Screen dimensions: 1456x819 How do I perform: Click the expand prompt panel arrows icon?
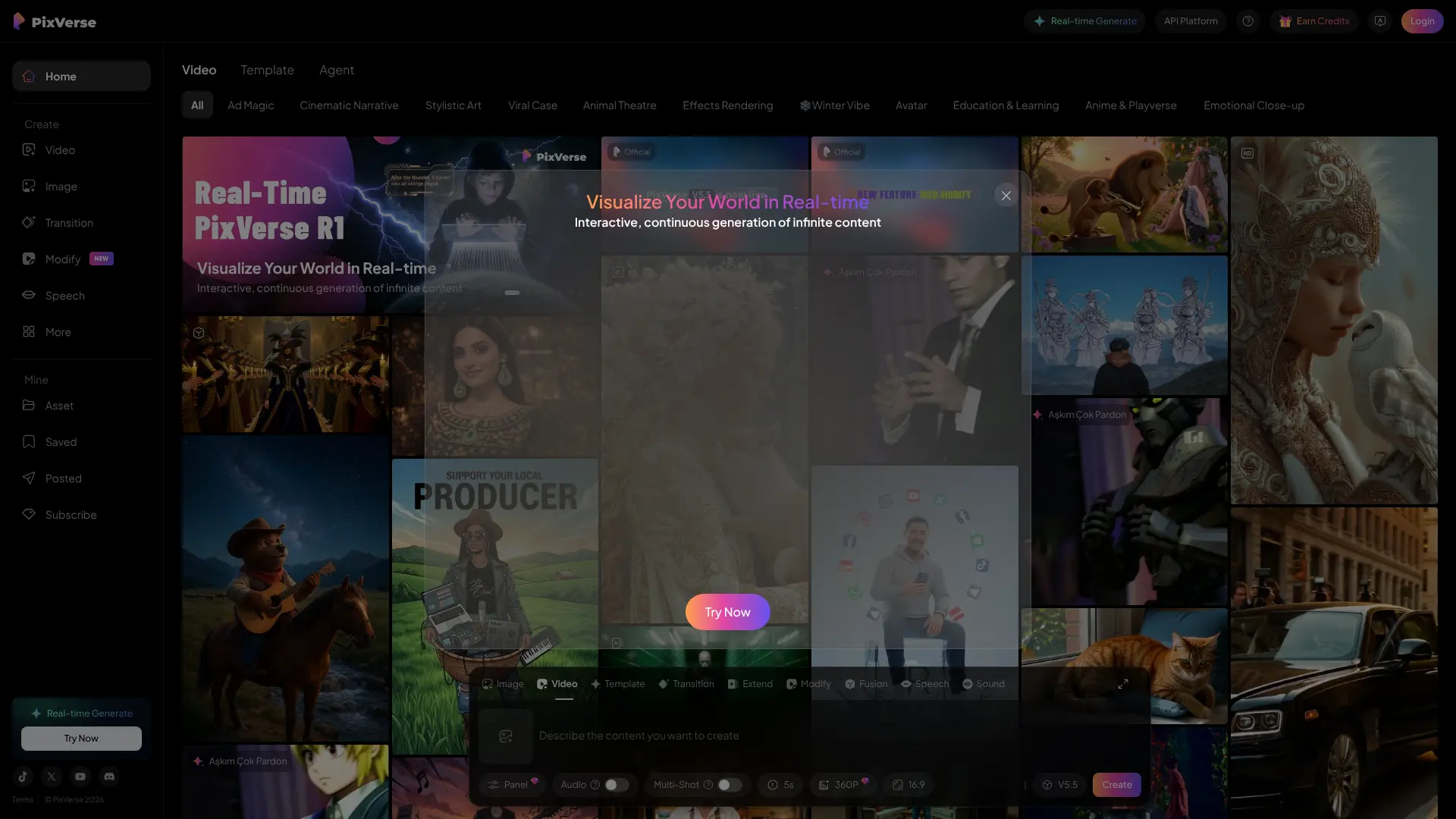1123,683
